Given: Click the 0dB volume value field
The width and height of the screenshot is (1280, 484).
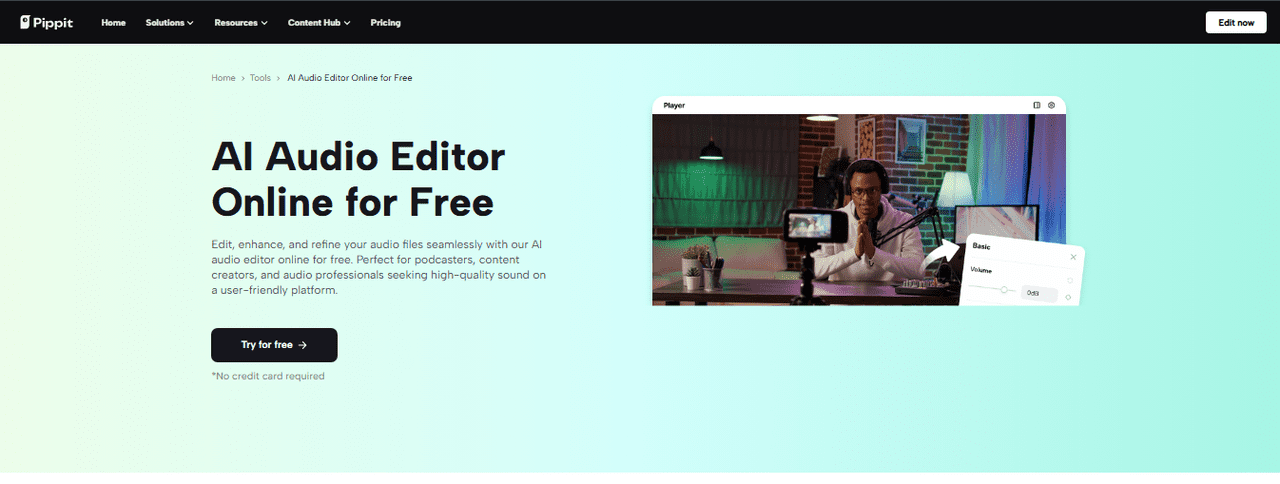Looking at the screenshot, I should point(1038,293).
